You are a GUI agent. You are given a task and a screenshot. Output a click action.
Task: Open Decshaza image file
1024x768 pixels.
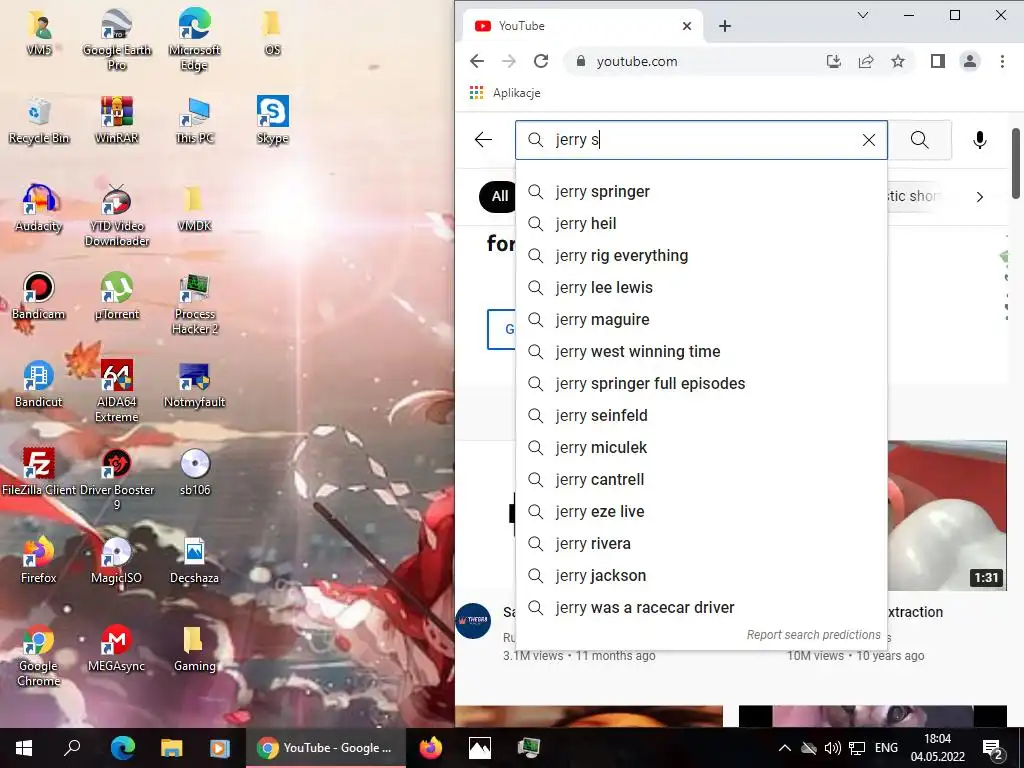pos(195,562)
